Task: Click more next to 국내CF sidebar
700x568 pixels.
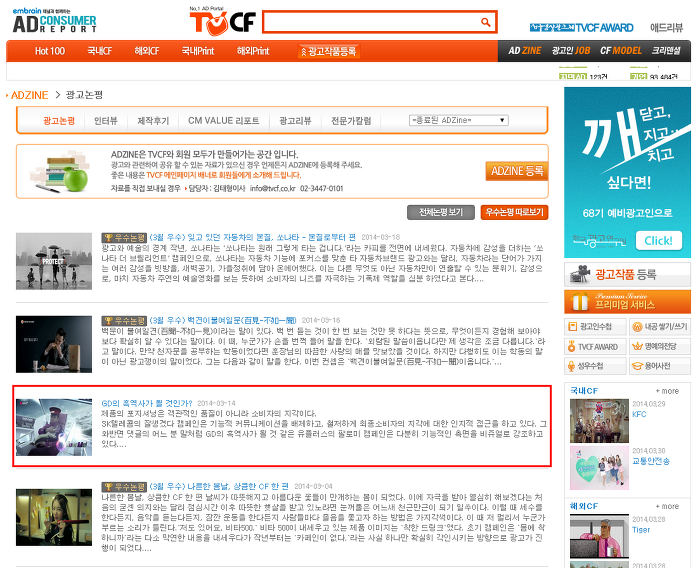Action: 667,391
